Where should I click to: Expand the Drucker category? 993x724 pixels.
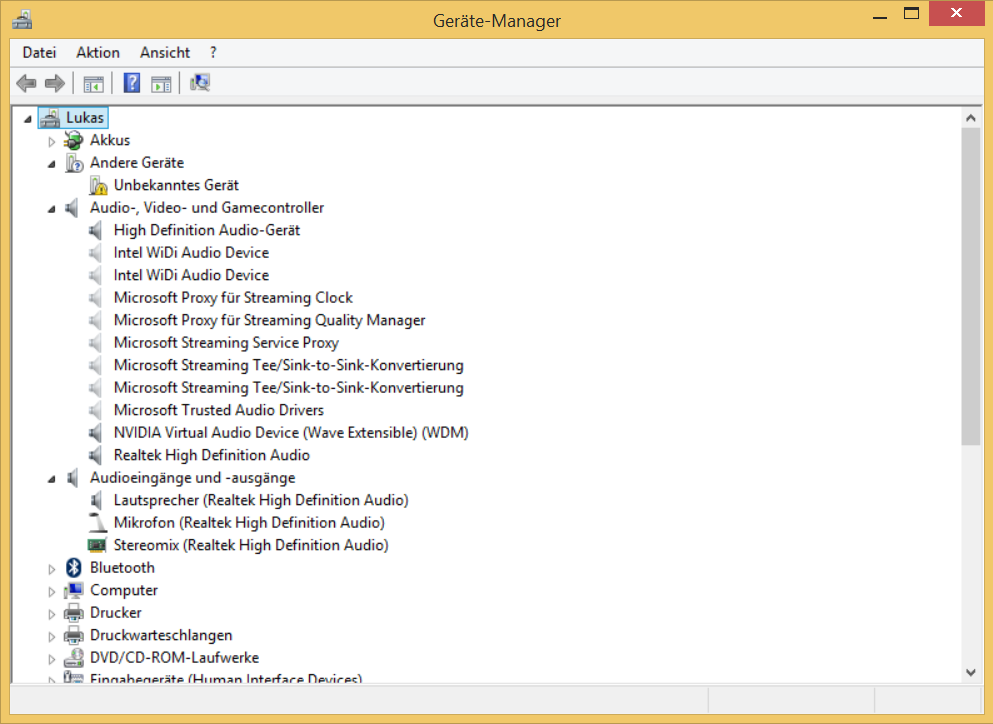click(x=51, y=614)
